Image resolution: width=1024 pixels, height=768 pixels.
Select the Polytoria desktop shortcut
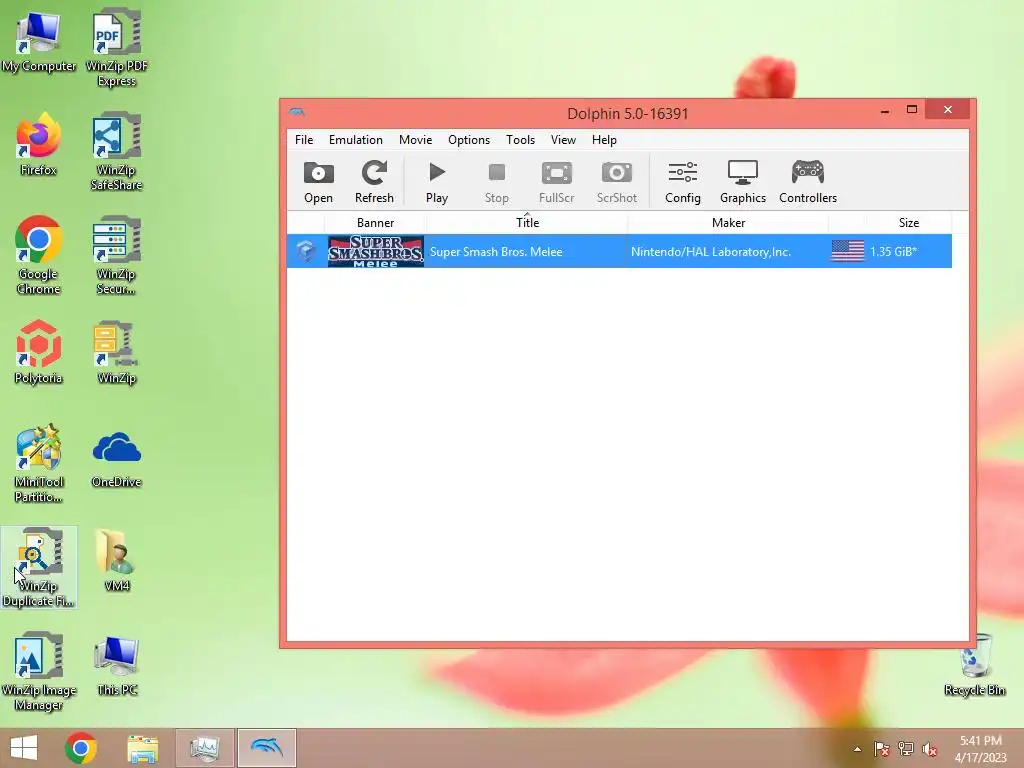click(x=39, y=353)
